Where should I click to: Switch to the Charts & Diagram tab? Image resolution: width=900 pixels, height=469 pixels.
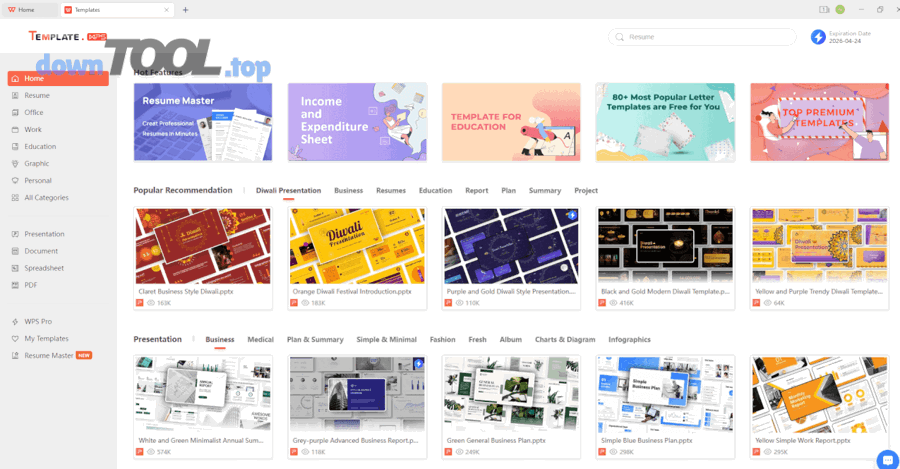(x=565, y=340)
